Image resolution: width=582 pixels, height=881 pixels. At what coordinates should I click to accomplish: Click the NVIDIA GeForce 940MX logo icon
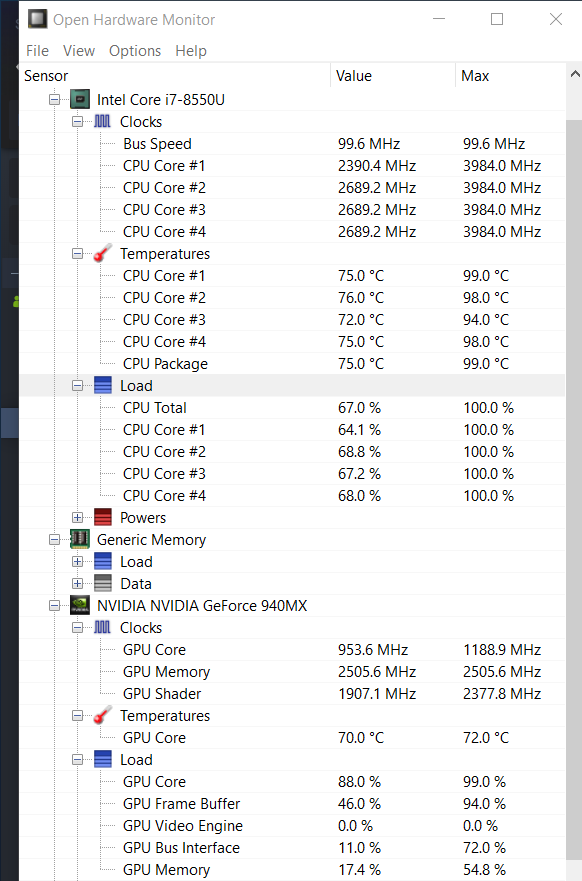[80, 606]
